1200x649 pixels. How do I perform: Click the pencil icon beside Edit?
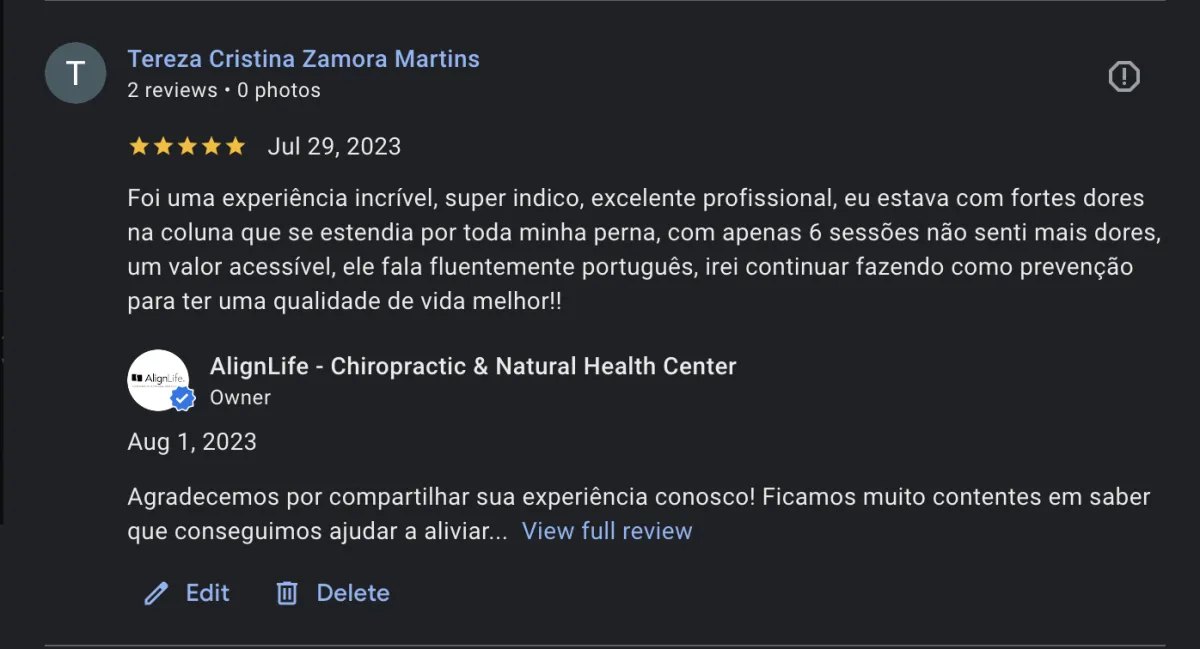(156, 594)
